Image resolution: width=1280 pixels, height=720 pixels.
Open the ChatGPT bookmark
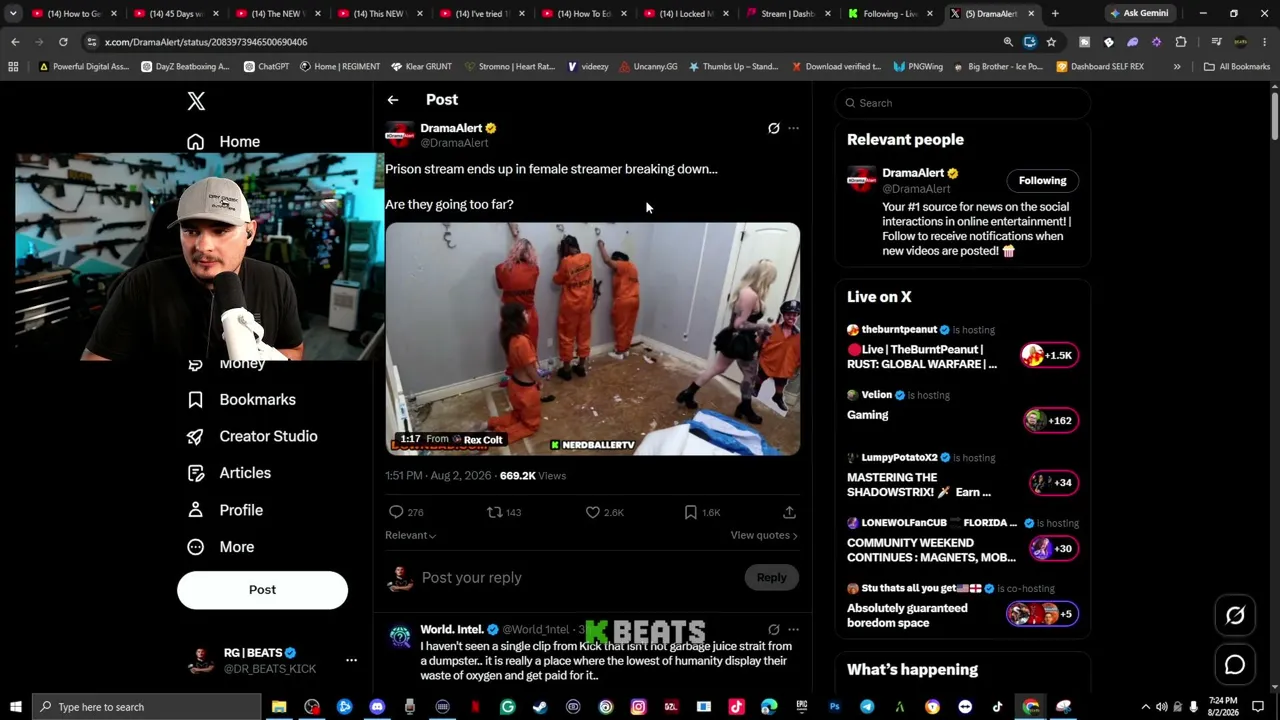click(266, 67)
